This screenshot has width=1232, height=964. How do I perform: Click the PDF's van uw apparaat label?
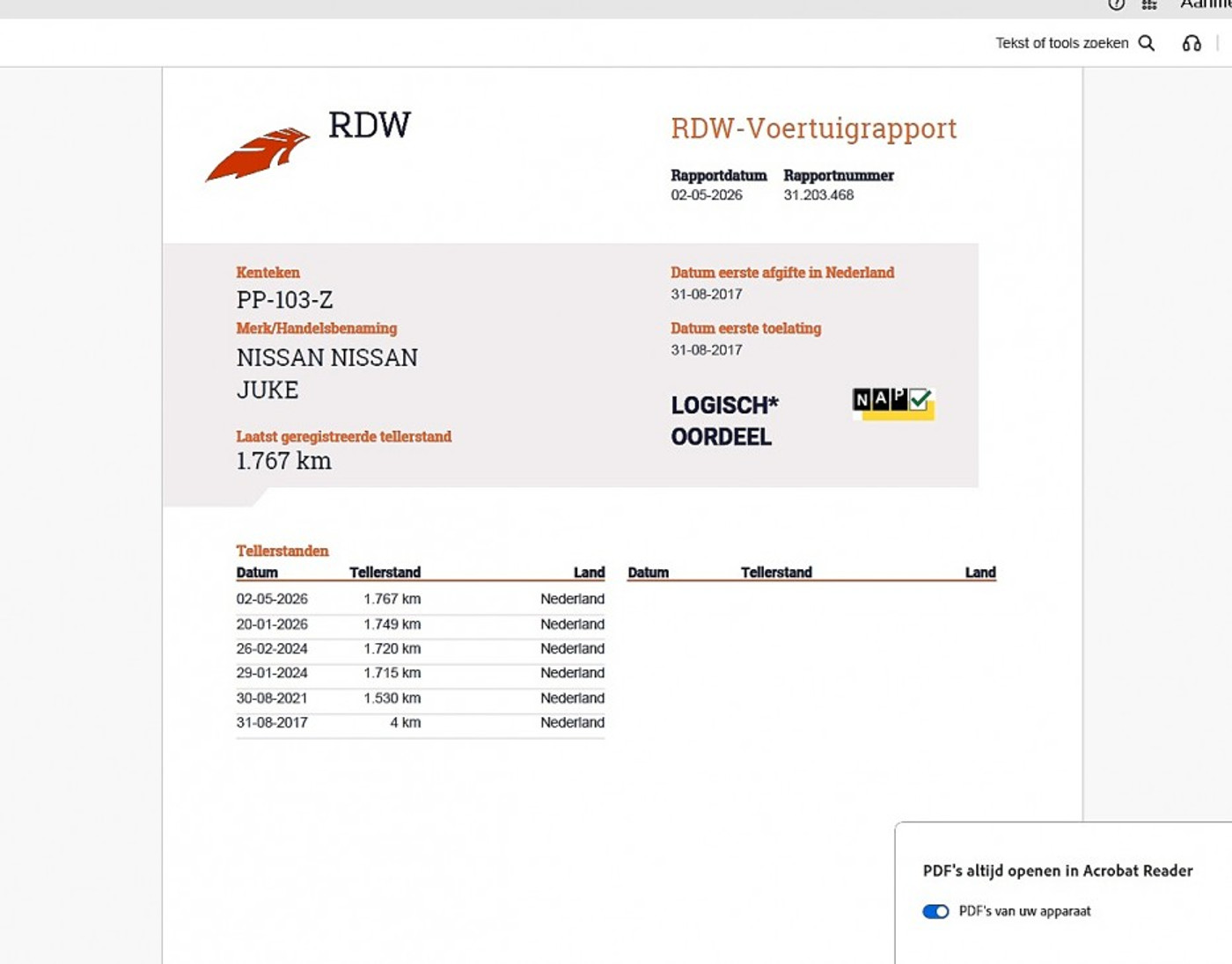[1024, 911]
